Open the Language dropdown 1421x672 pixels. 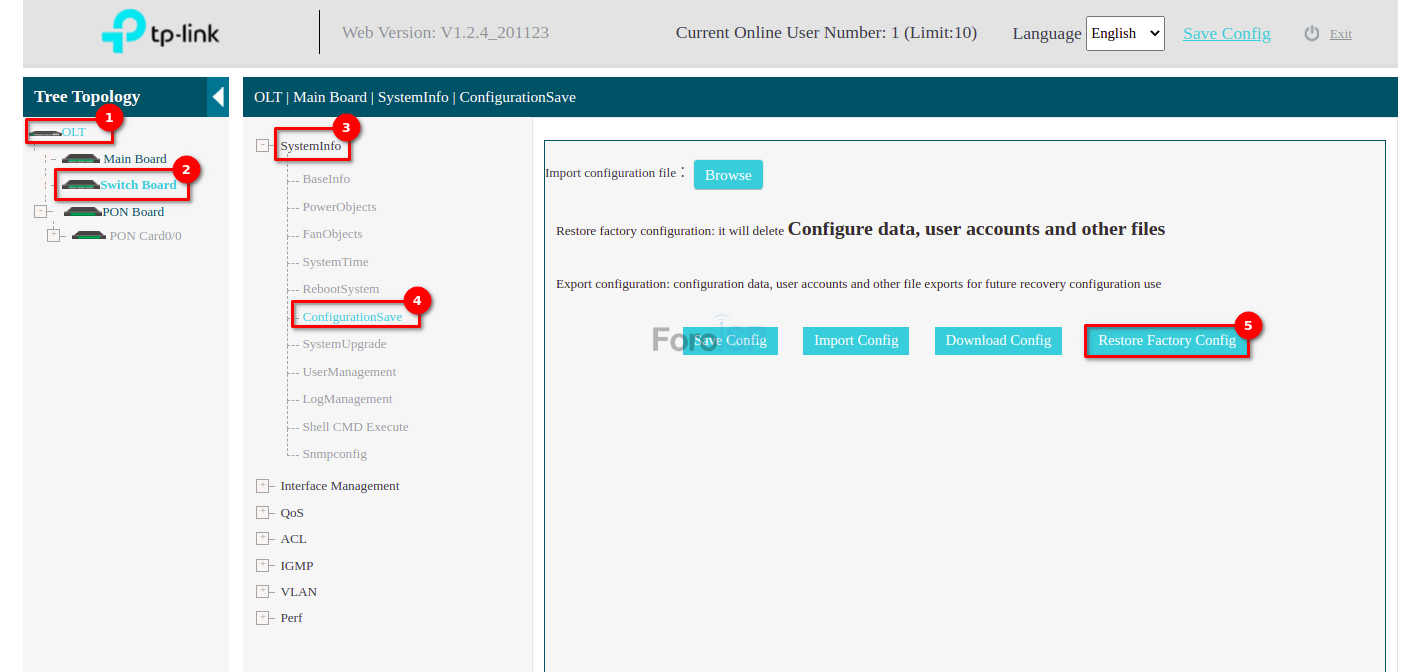(1125, 33)
